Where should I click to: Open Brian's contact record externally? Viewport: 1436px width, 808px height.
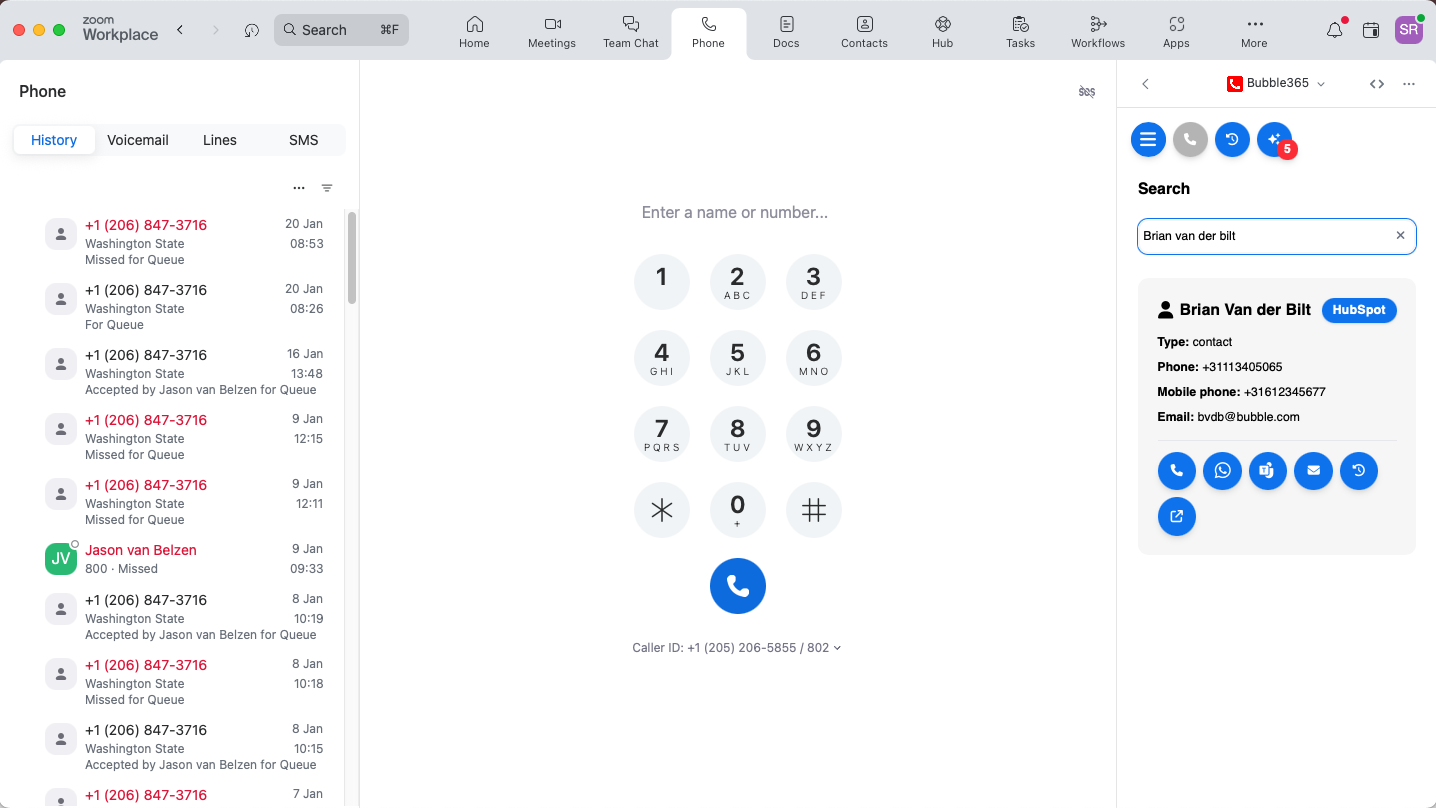point(1177,516)
